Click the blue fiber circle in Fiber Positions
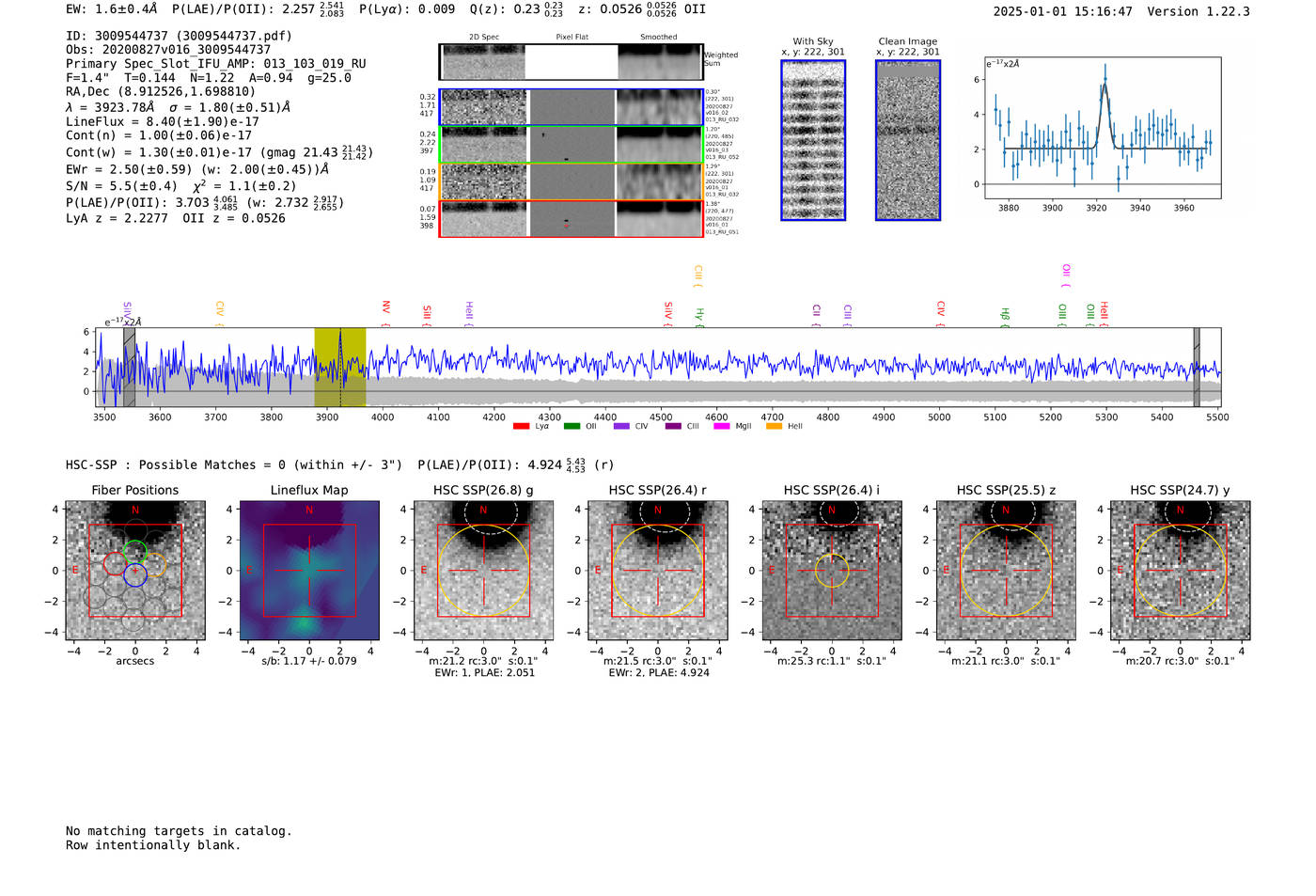The height and width of the screenshot is (896, 1316). pos(135,575)
